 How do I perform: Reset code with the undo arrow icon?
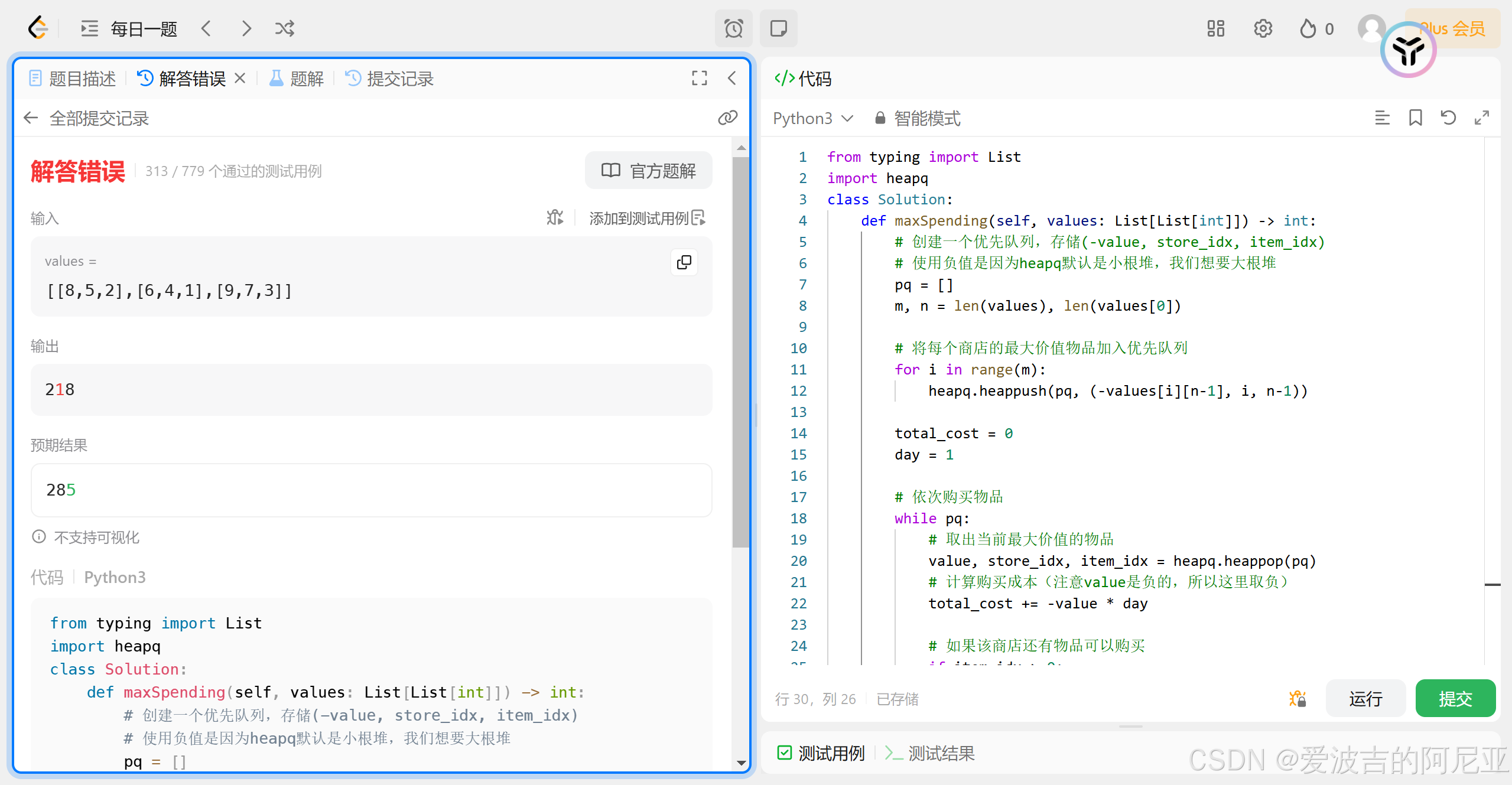point(1448,118)
